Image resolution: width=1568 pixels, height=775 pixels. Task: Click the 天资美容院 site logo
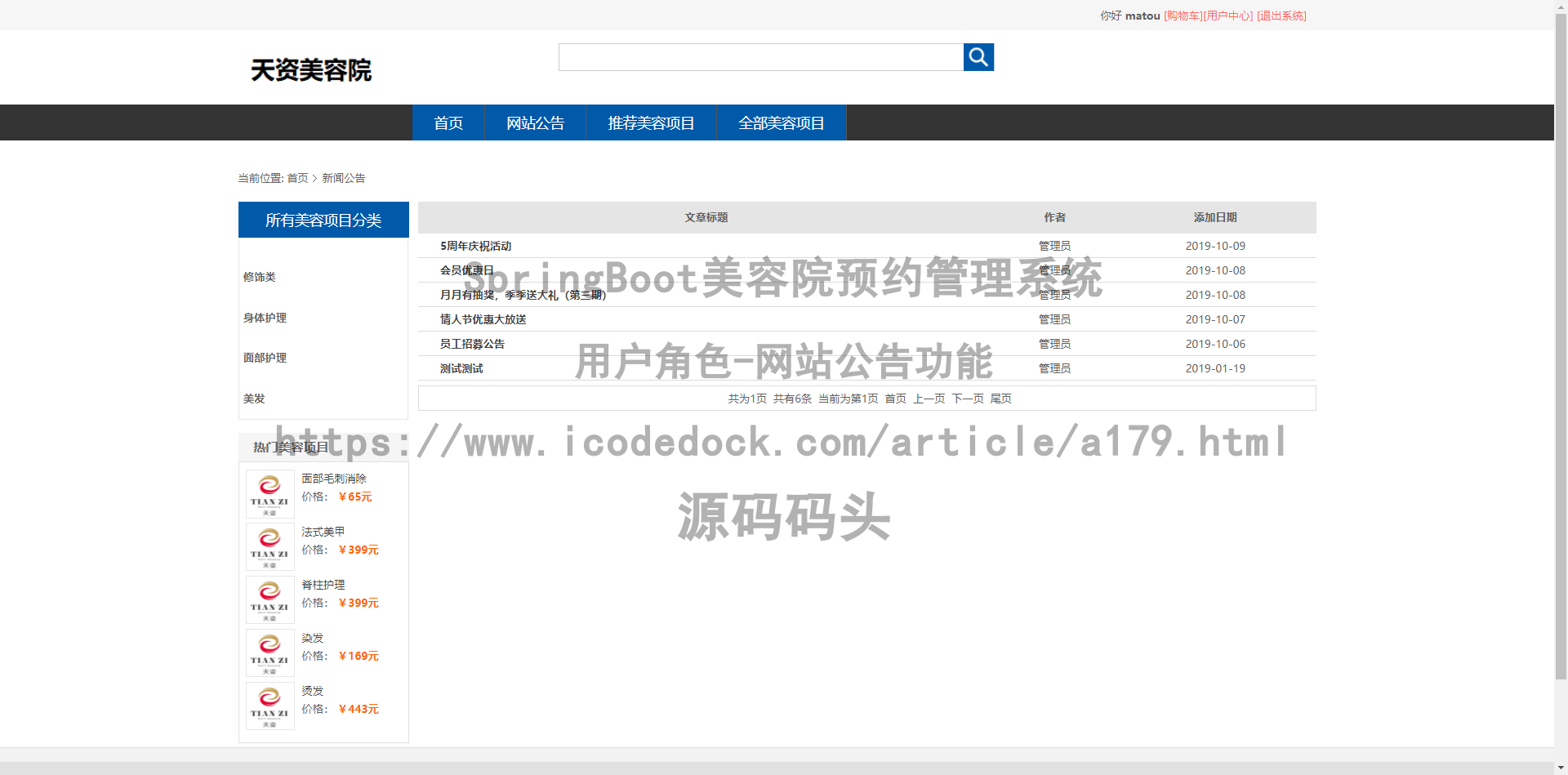[x=311, y=70]
